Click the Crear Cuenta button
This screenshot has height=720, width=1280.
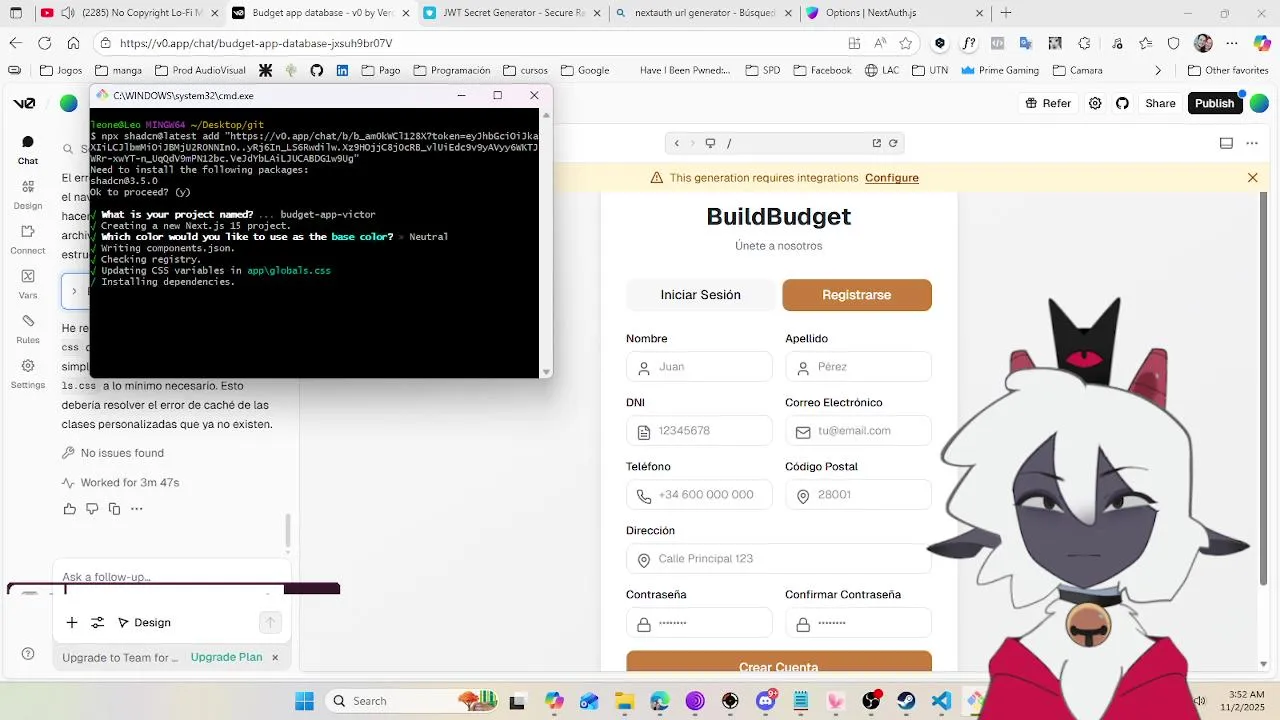point(779,662)
